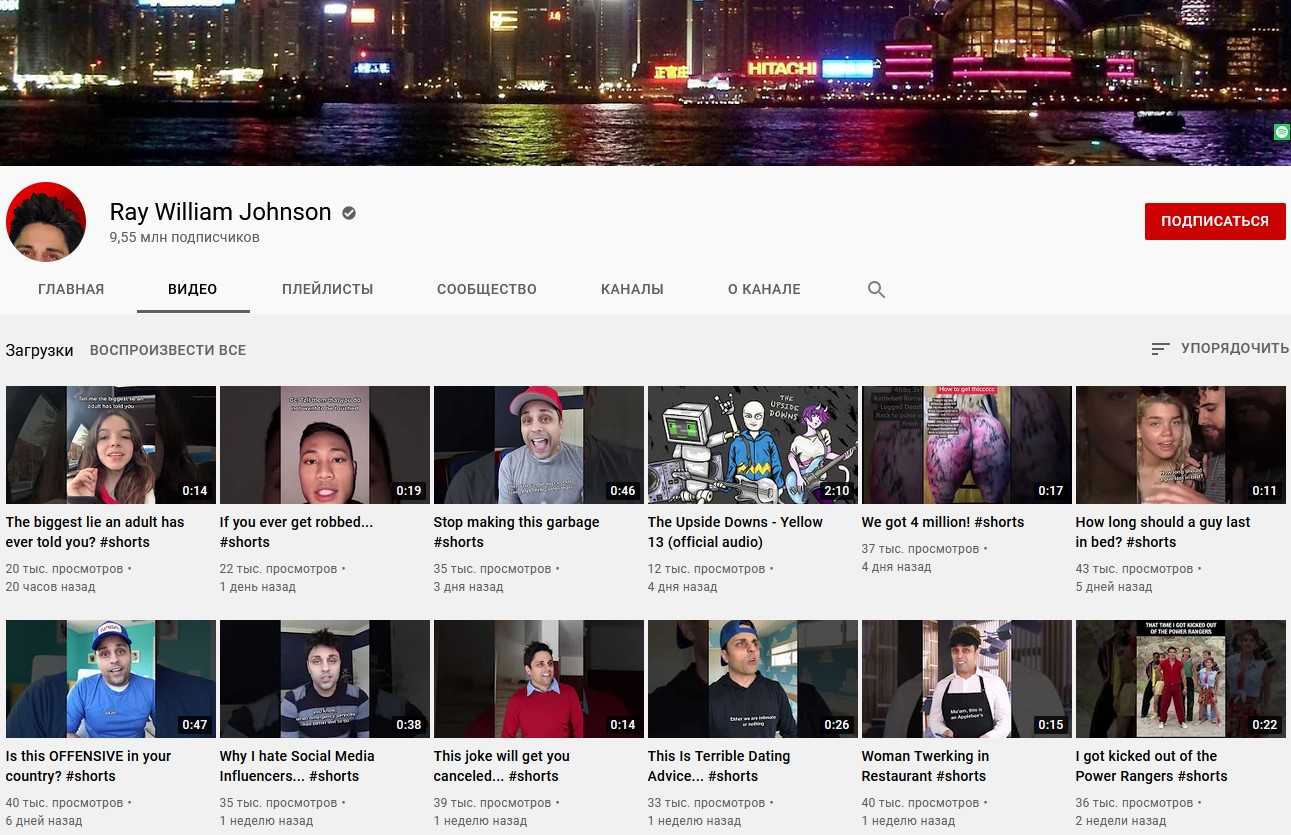Open the О КАНАЛЕ tab
Screen dimensions: 1291x835
(764, 289)
